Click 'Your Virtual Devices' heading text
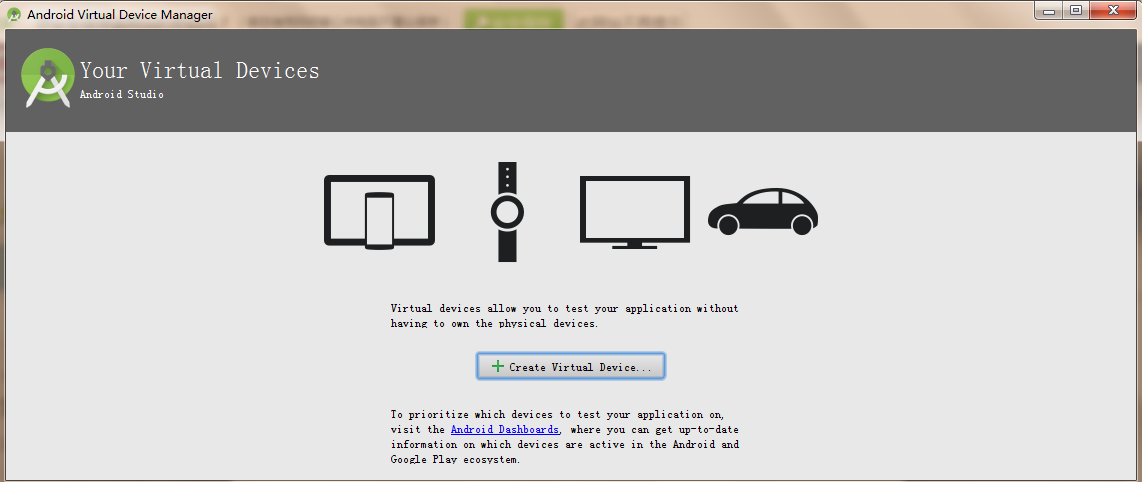 (x=200, y=71)
